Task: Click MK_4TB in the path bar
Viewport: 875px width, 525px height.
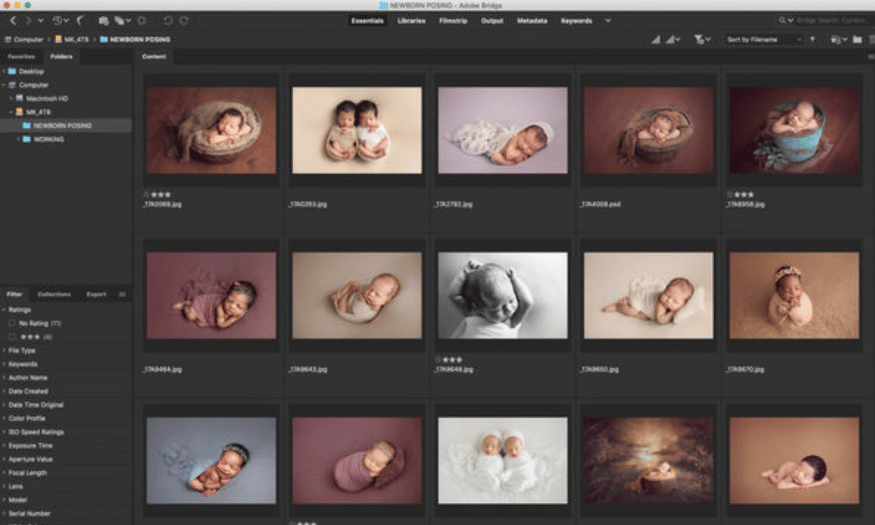Action: [72, 40]
